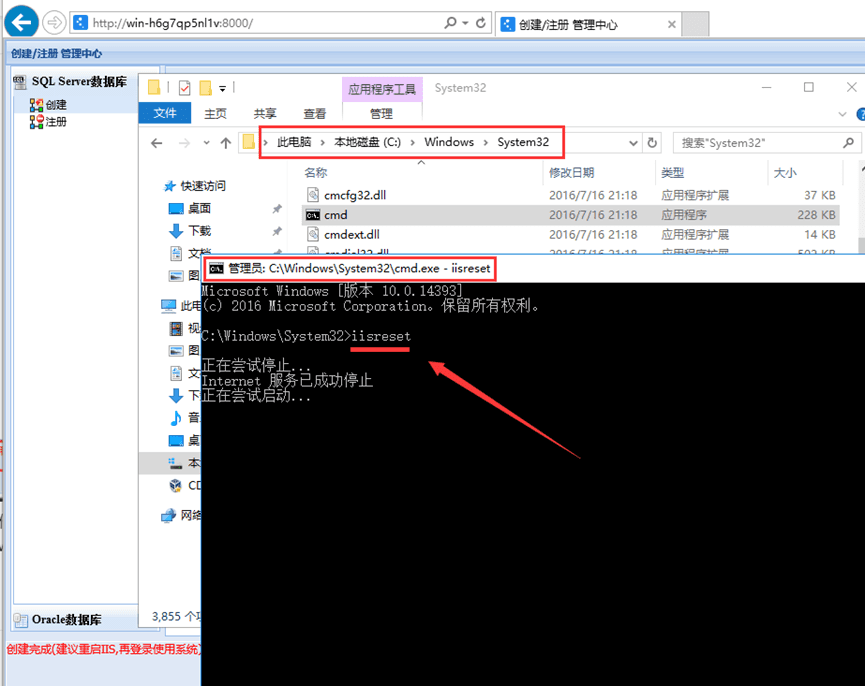This screenshot has height=686, width=865.
Task: Click Explorer help question mark icon
Action: point(860,114)
